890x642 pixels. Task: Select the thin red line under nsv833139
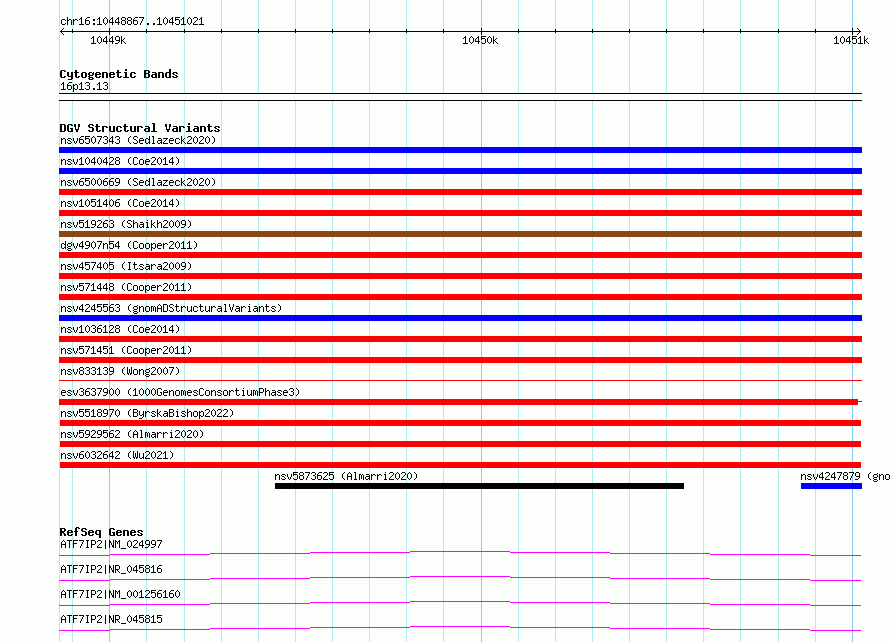pyautogui.click(x=460, y=380)
